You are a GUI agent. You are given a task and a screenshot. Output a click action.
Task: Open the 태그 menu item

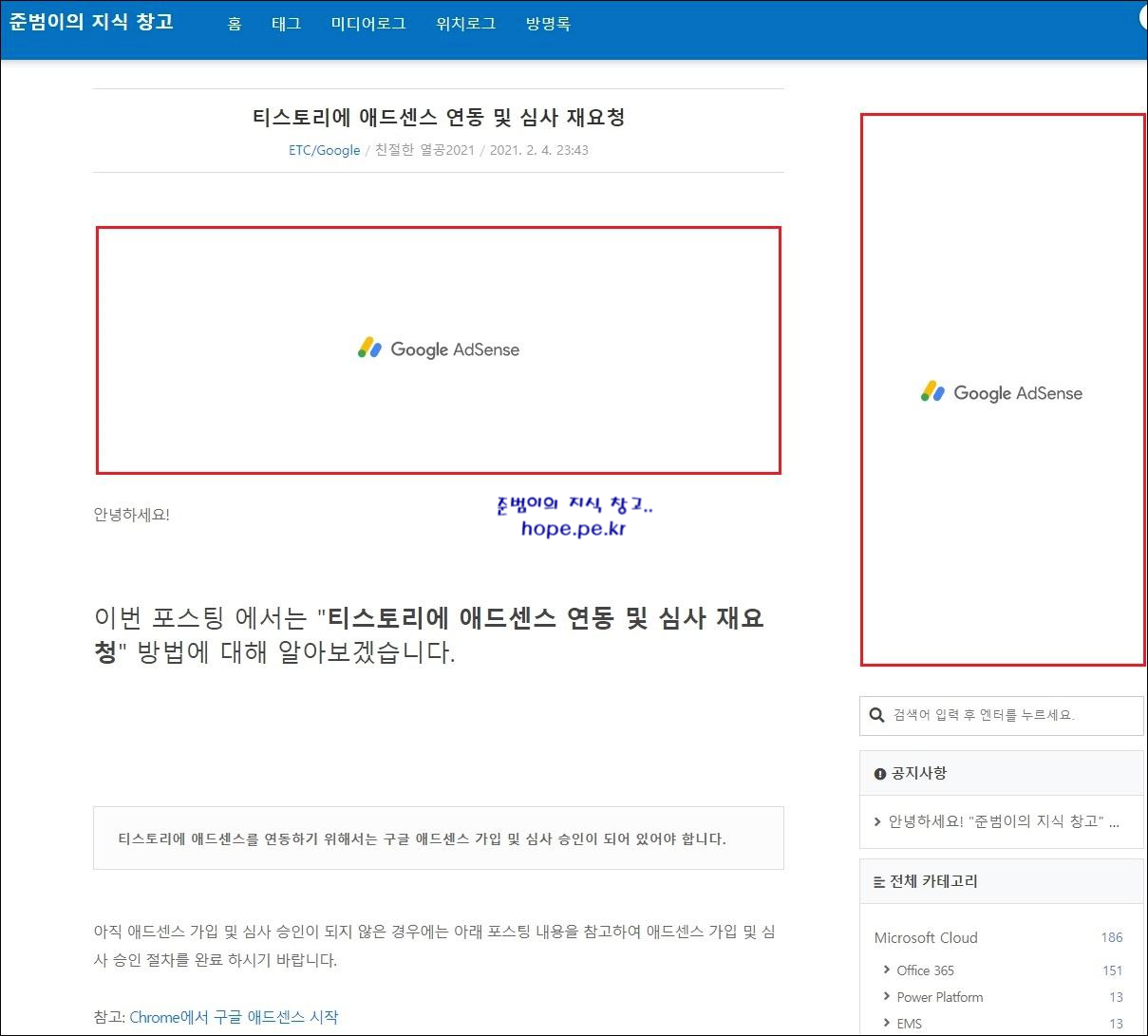click(x=286, y=24)
